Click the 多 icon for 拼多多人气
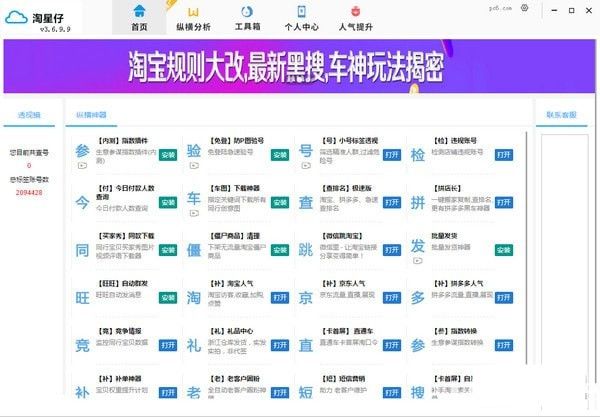Image resolution: width=600 pixels, height=417 pixels. pos(417,298)
